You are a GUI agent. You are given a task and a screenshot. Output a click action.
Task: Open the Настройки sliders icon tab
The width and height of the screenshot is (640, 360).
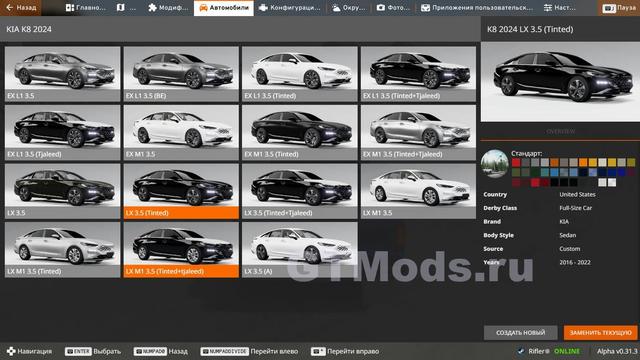[560, 7]
